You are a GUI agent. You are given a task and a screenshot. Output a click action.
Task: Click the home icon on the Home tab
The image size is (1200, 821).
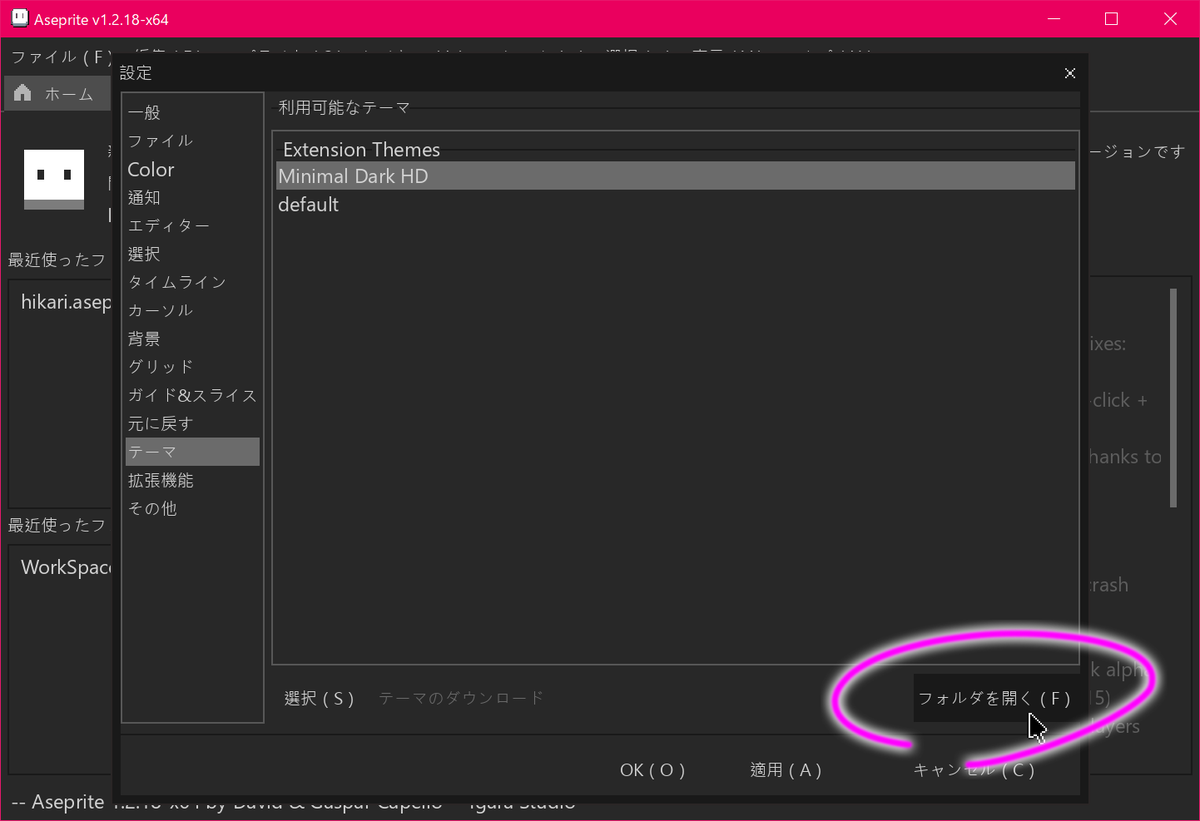(20, 92)
